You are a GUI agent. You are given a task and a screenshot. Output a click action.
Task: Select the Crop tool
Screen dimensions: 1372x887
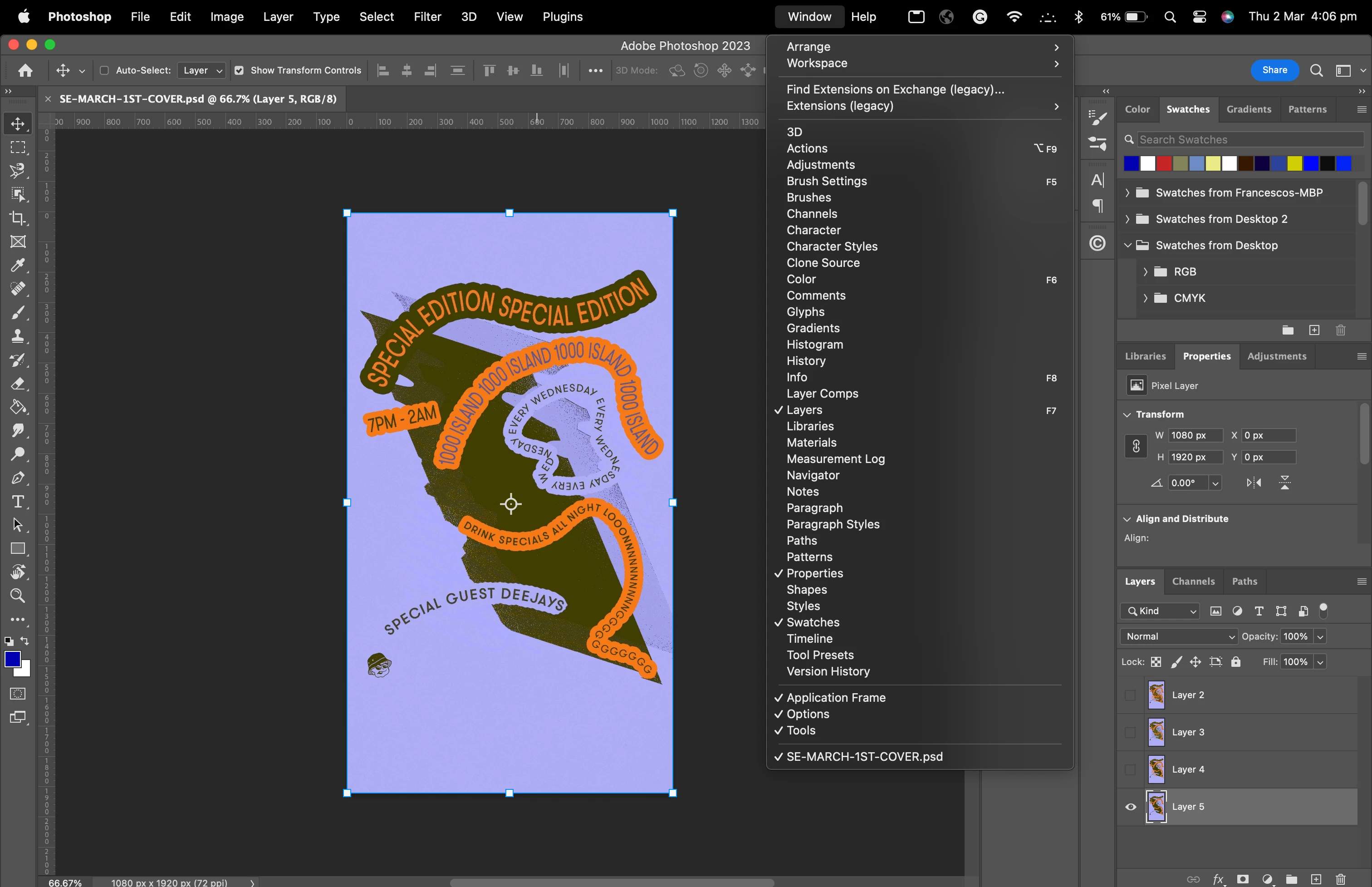tap(18, 218)
